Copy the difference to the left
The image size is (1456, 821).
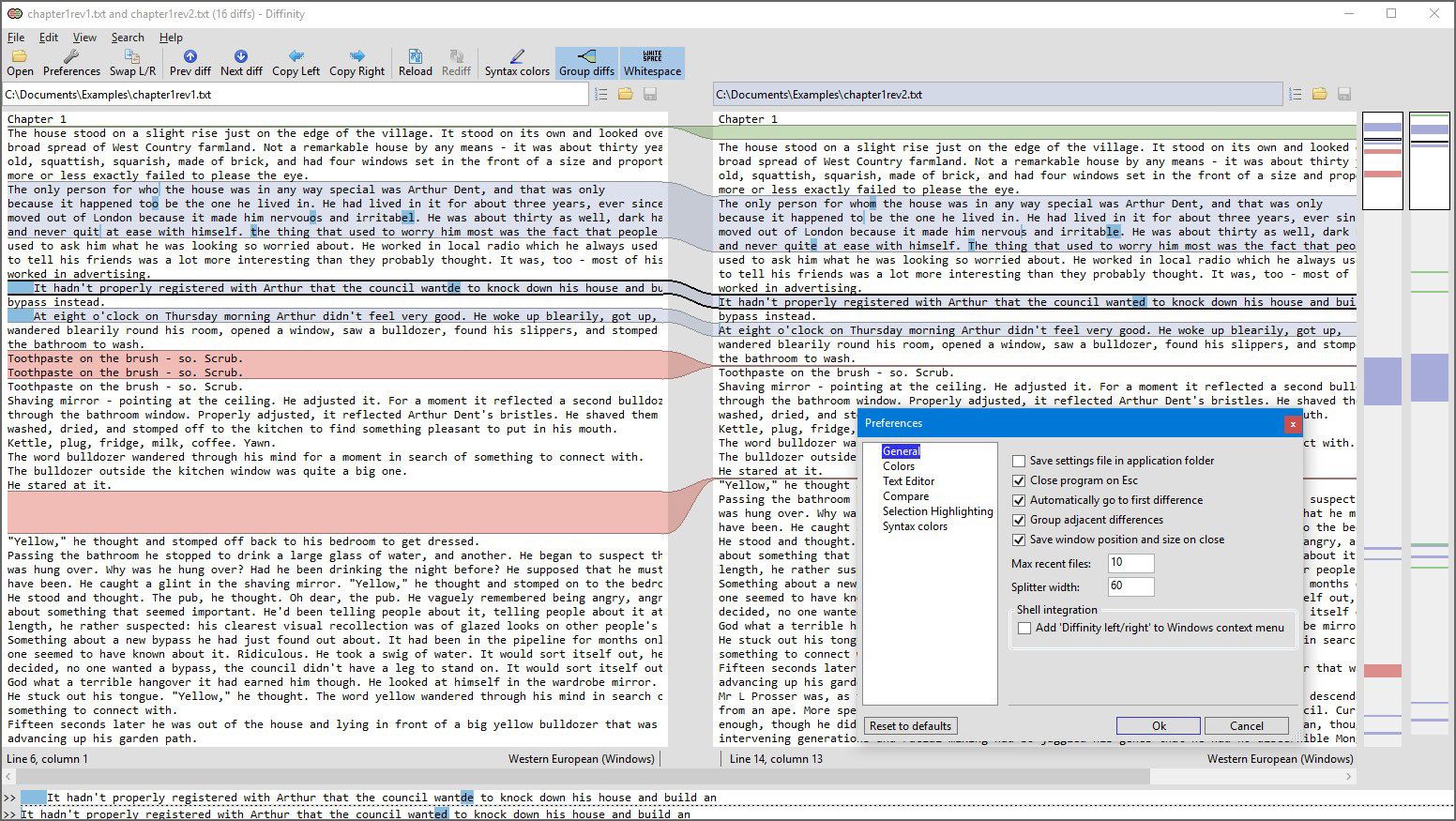(296, 62)
